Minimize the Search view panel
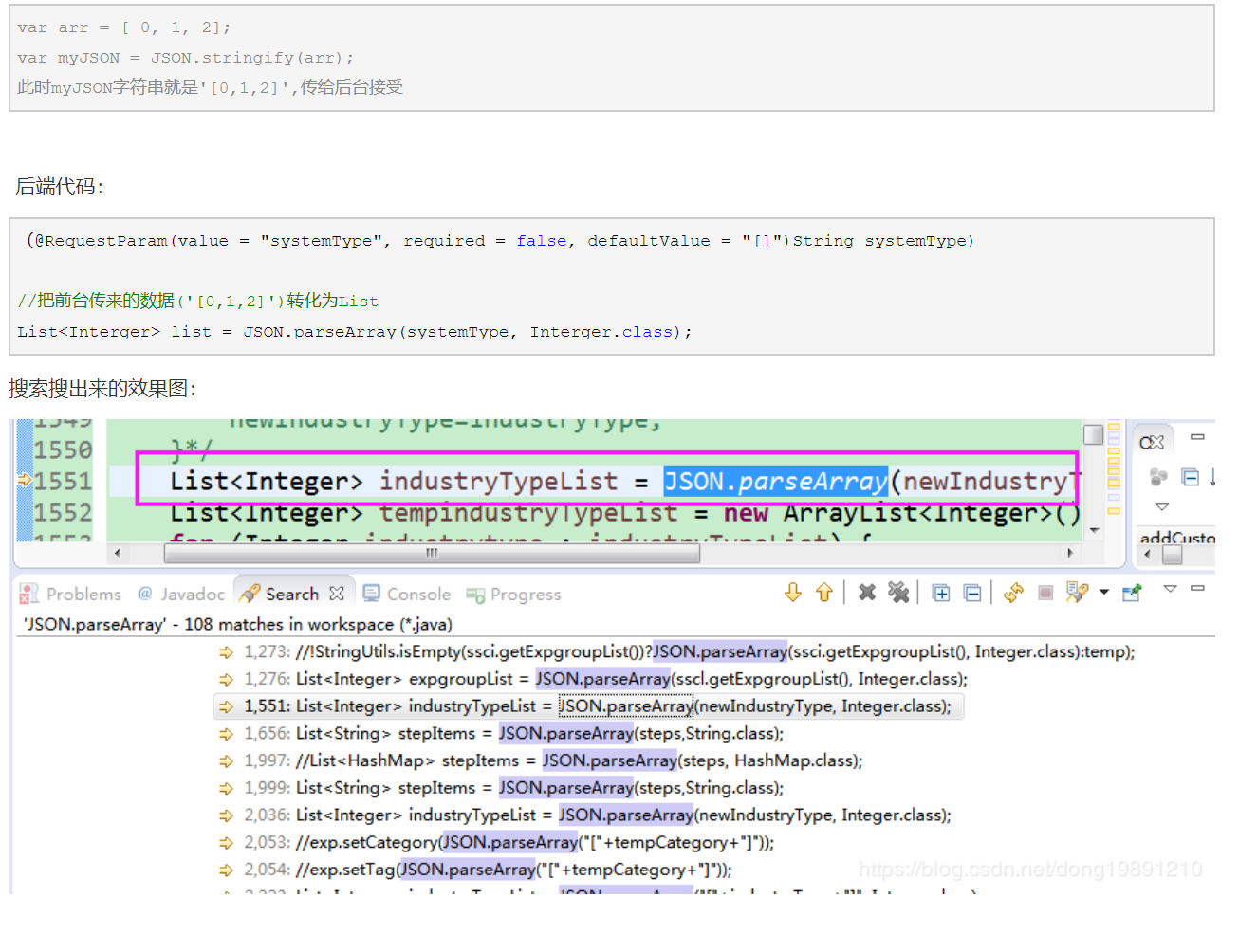This screenshot has height=952, width=1239. (1198, 588)
